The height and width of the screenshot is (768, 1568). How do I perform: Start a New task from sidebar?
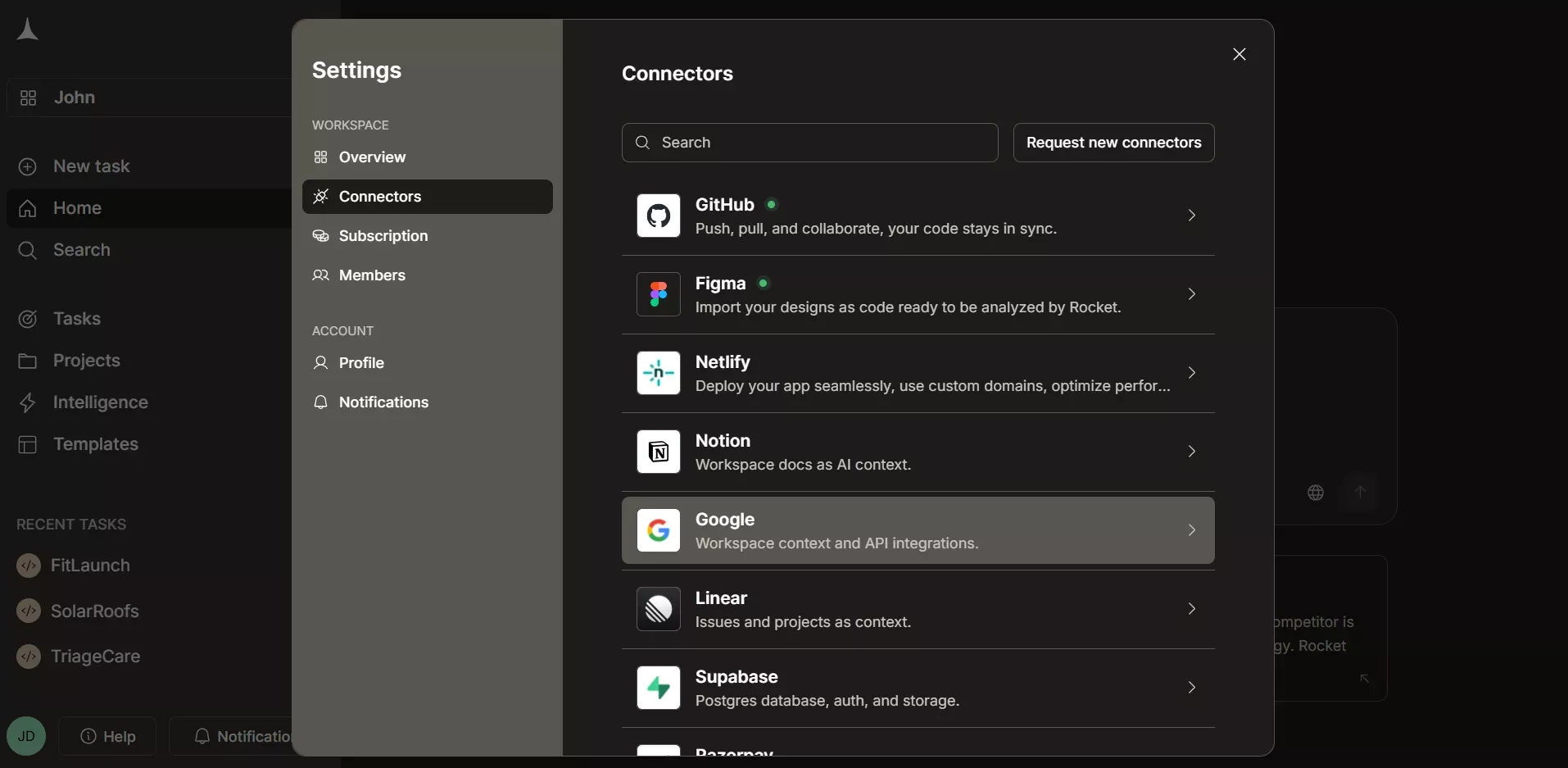tap(149, 166)
